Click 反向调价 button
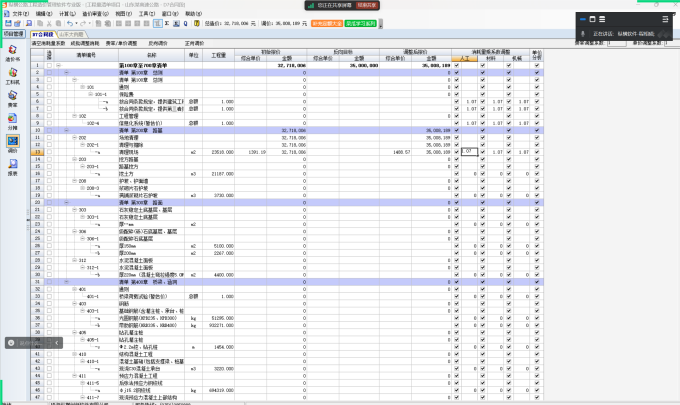Screen dimensions: 680x405 (x=158, y=43)
